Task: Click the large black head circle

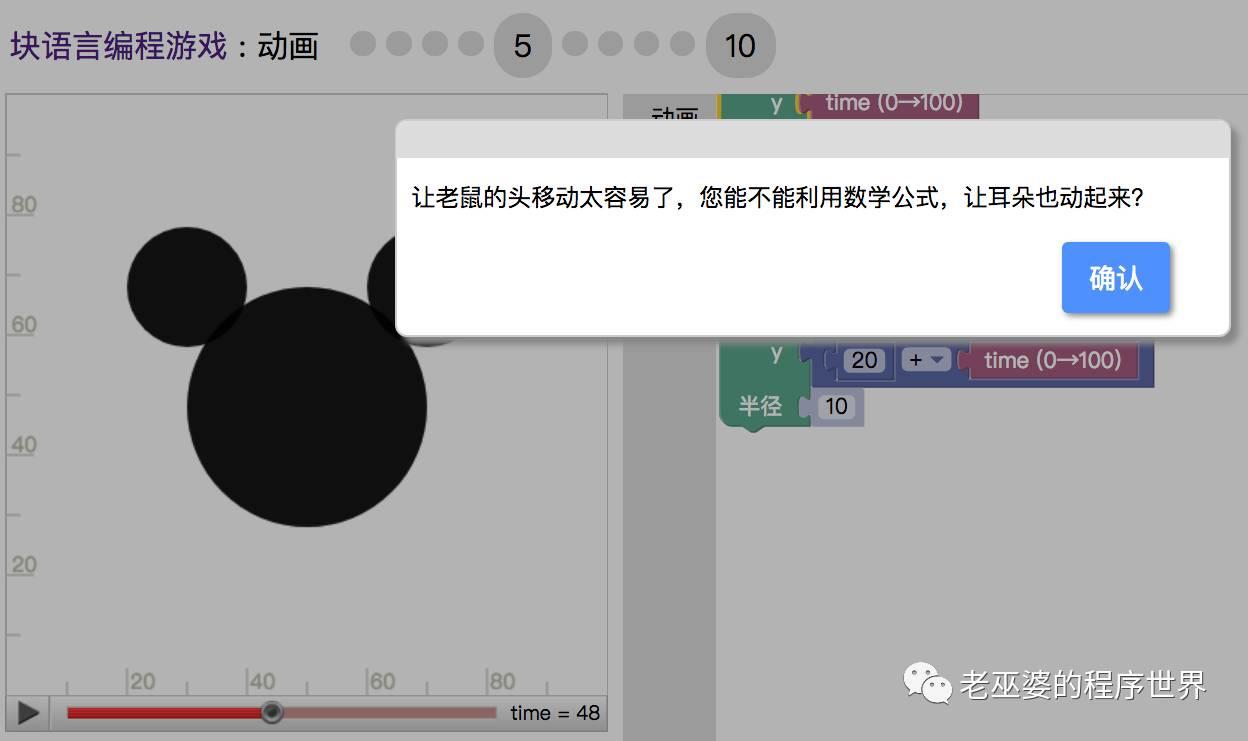Action: (x=307, y=407)
